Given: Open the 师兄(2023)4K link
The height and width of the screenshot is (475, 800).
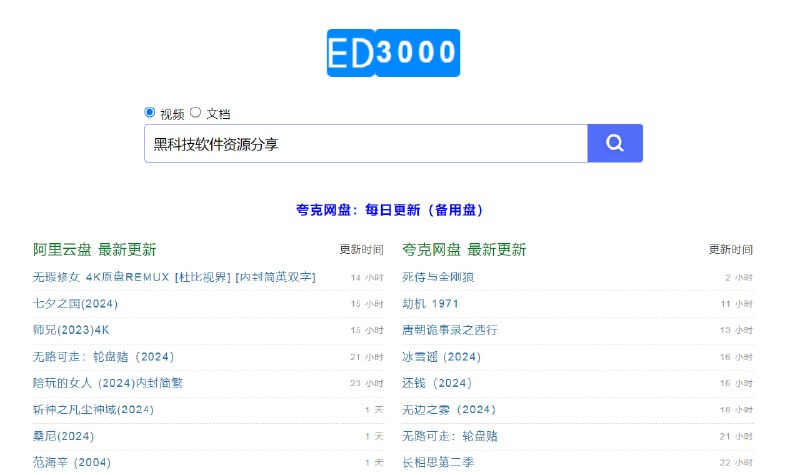Looking at the screenshot, I should [69, 329].
